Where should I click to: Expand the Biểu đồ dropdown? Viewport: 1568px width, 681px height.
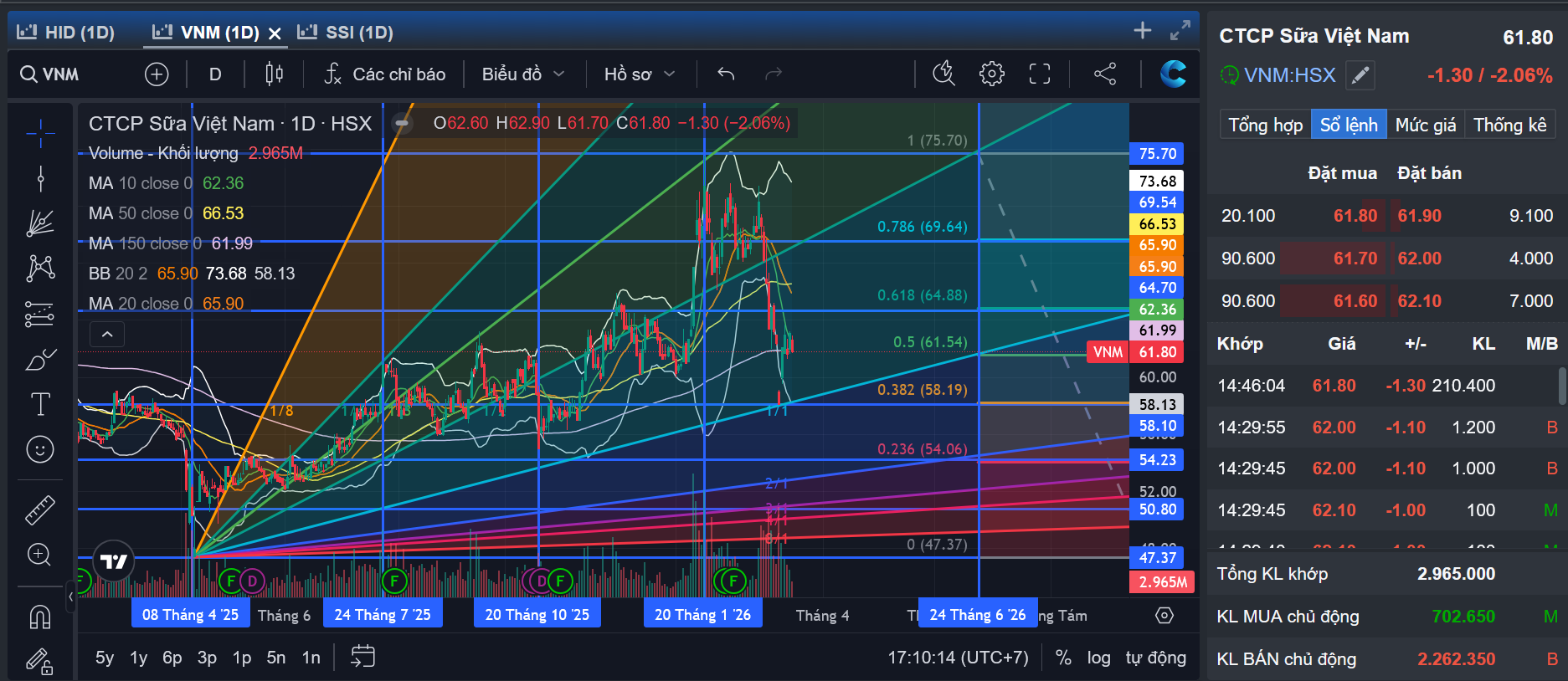click(x=523, y=74)
